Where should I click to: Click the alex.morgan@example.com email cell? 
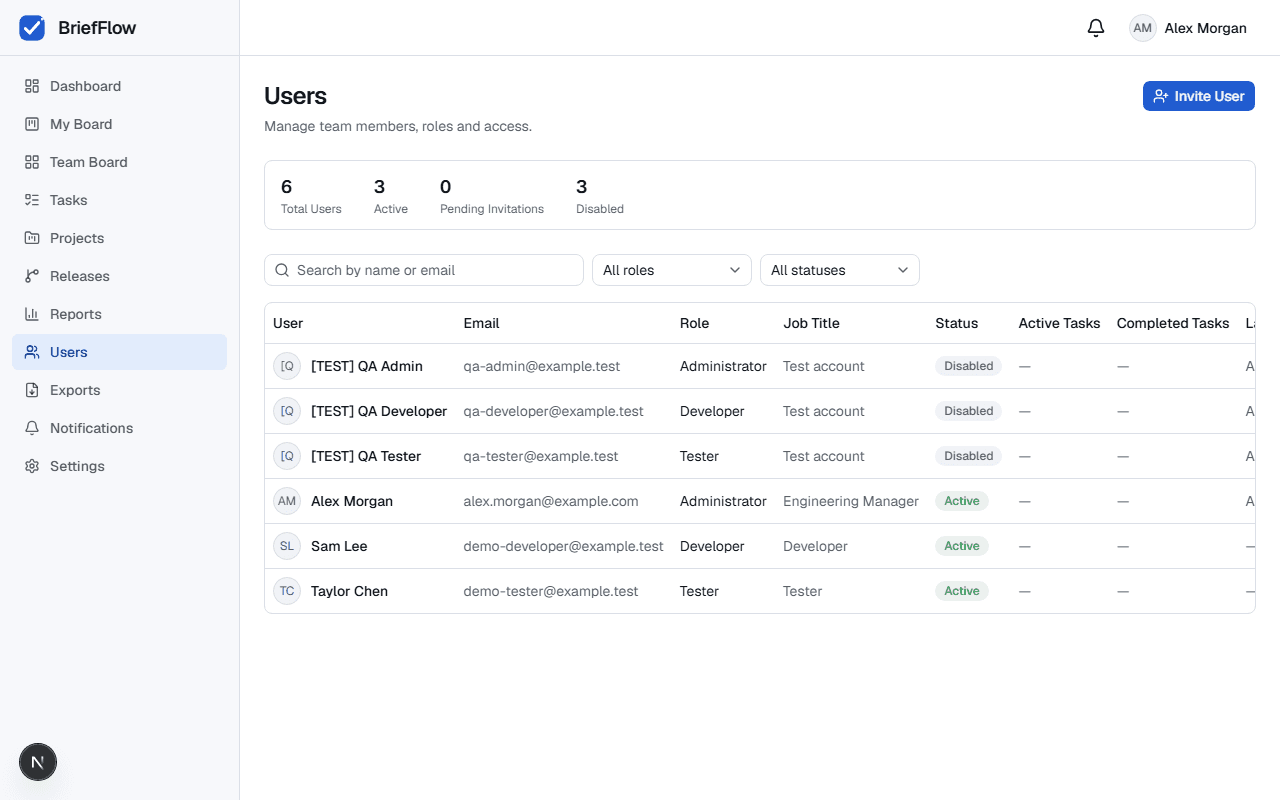pos(551,501)
